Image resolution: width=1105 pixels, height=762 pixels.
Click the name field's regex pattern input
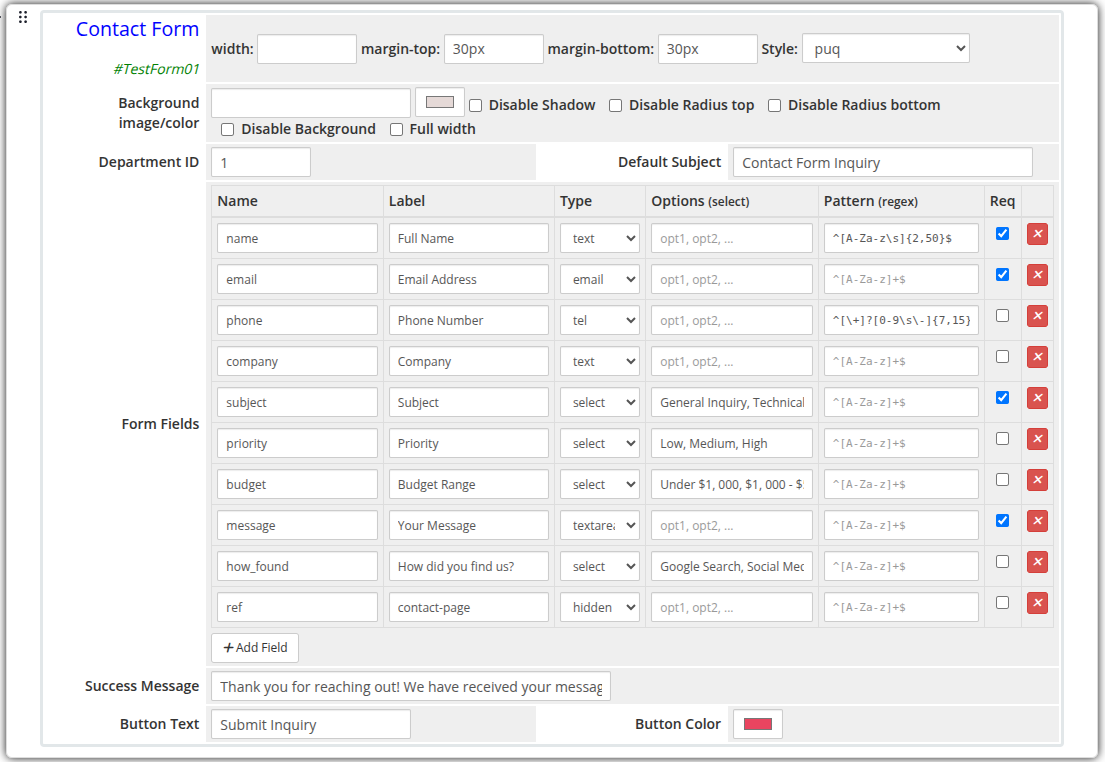[901, 238]
